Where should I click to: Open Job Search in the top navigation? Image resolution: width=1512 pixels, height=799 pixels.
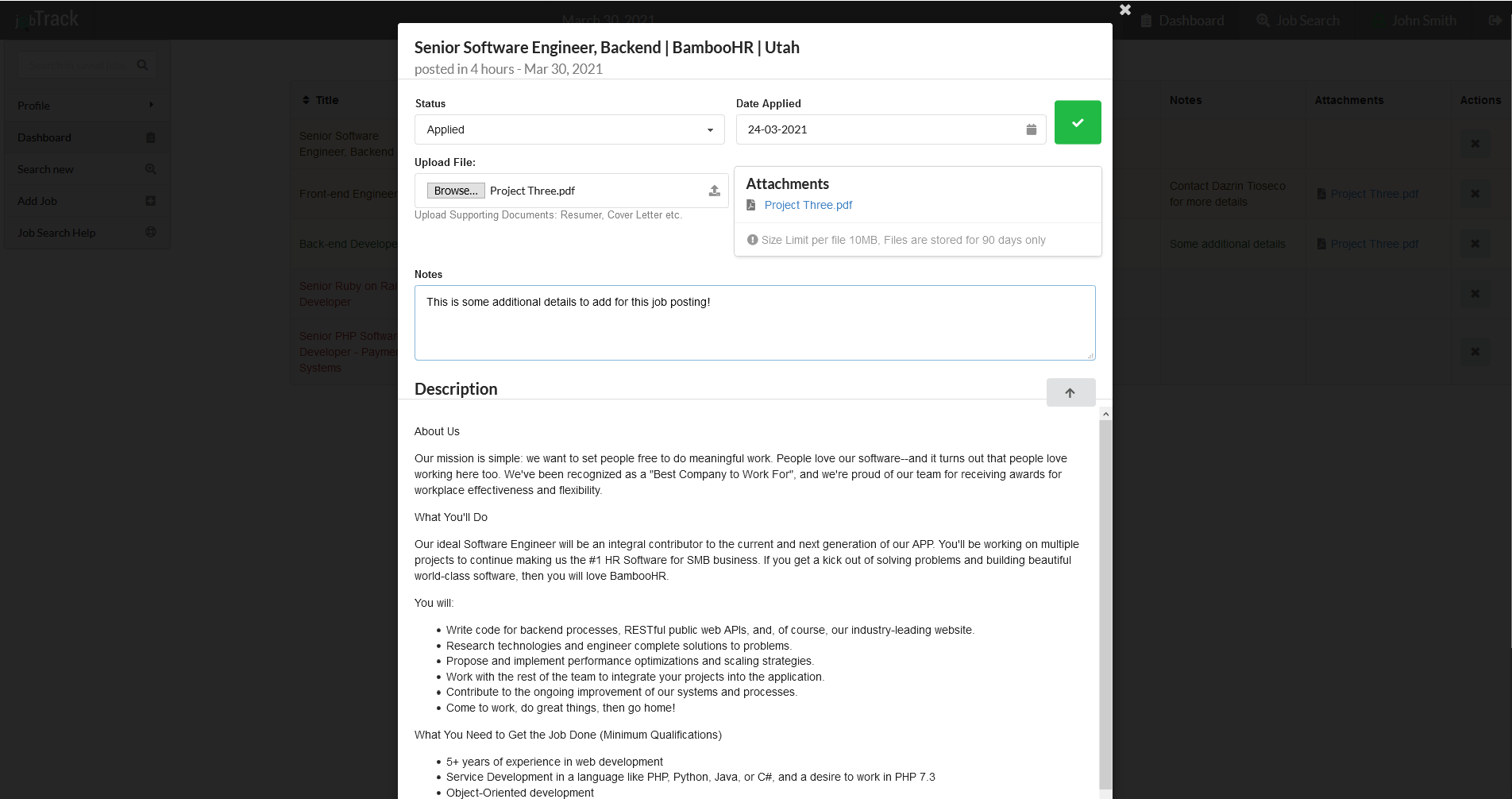[x=1298, y=21]
